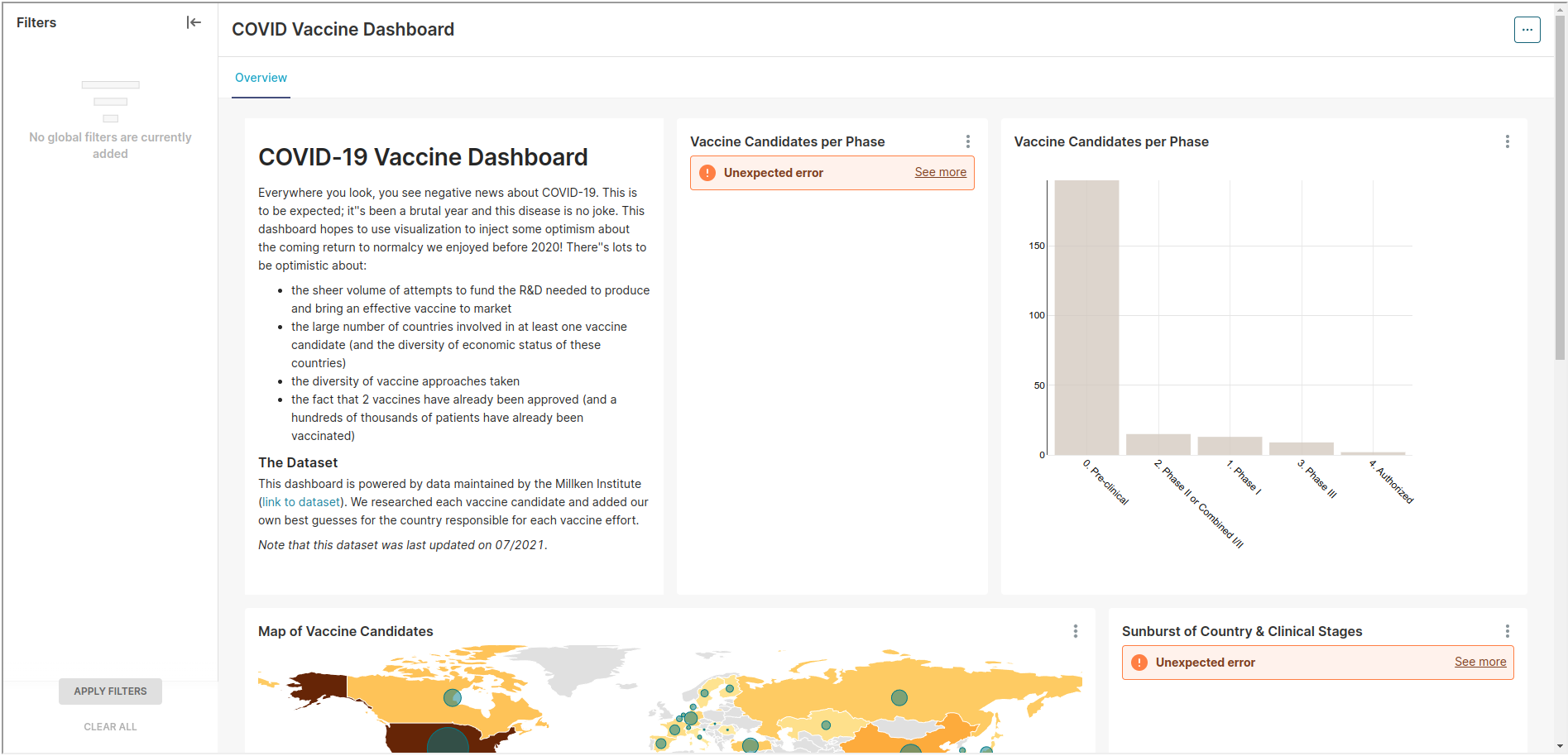Click the bubble over Canada on map
This screenshot has height=756, width=1568.
tap(452, 697)
